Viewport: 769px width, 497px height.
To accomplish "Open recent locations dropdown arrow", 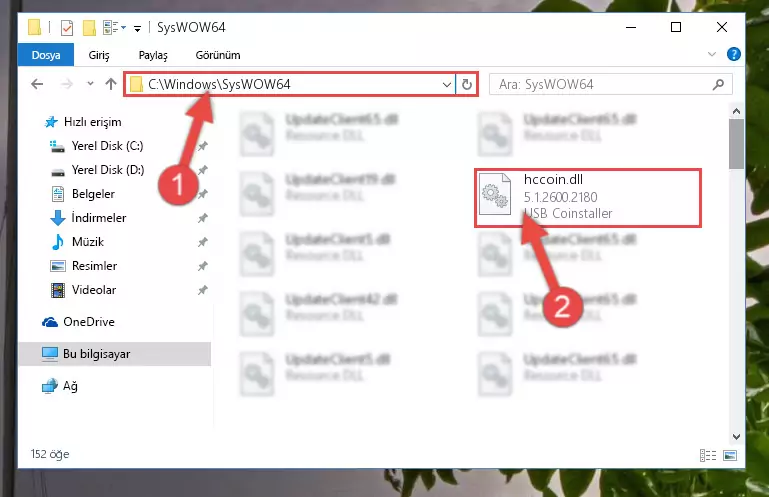I will (x=90, y=84).
